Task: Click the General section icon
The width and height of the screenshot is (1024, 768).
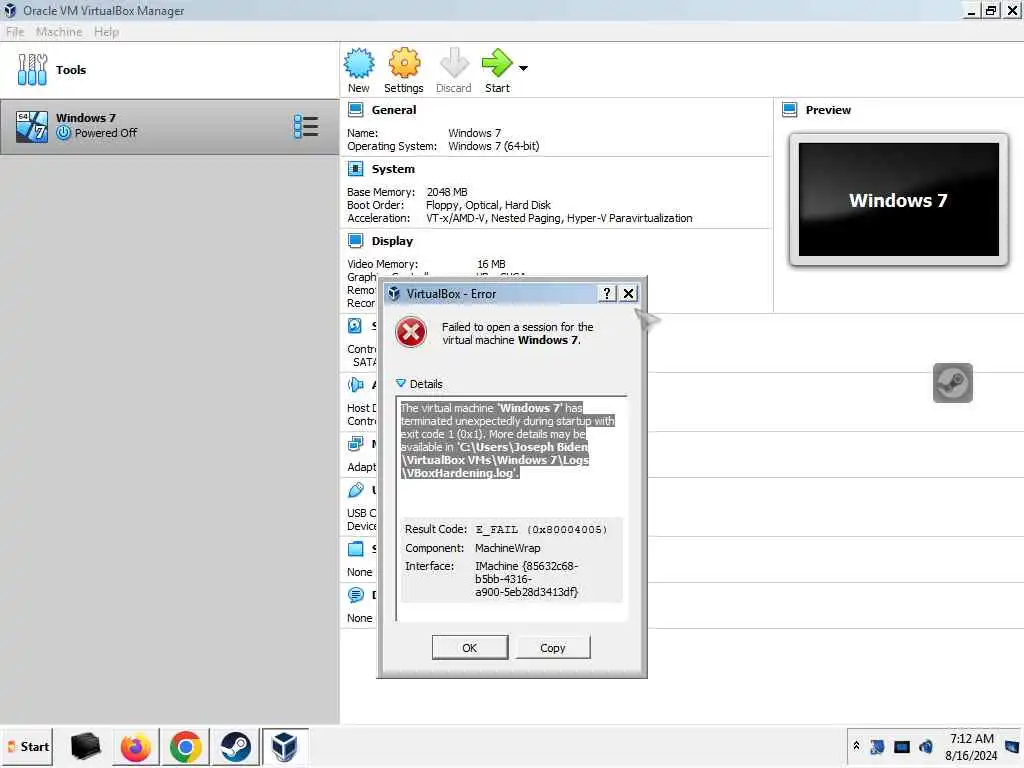Action: pyautogui.click(x=356, y=110)
